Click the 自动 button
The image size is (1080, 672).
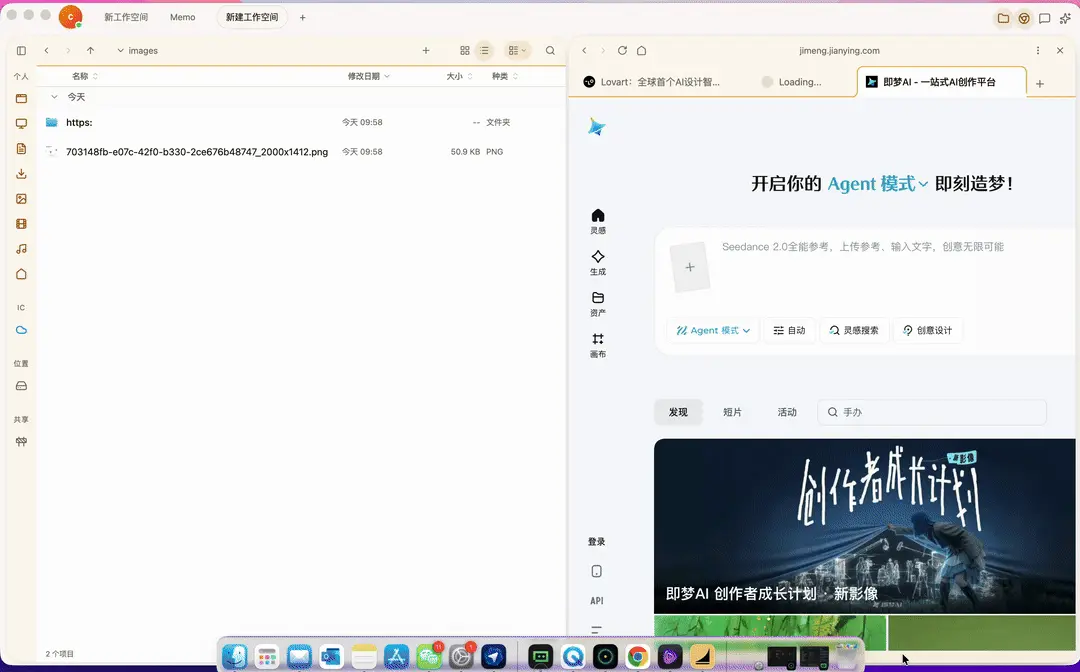tap(789, 330)
